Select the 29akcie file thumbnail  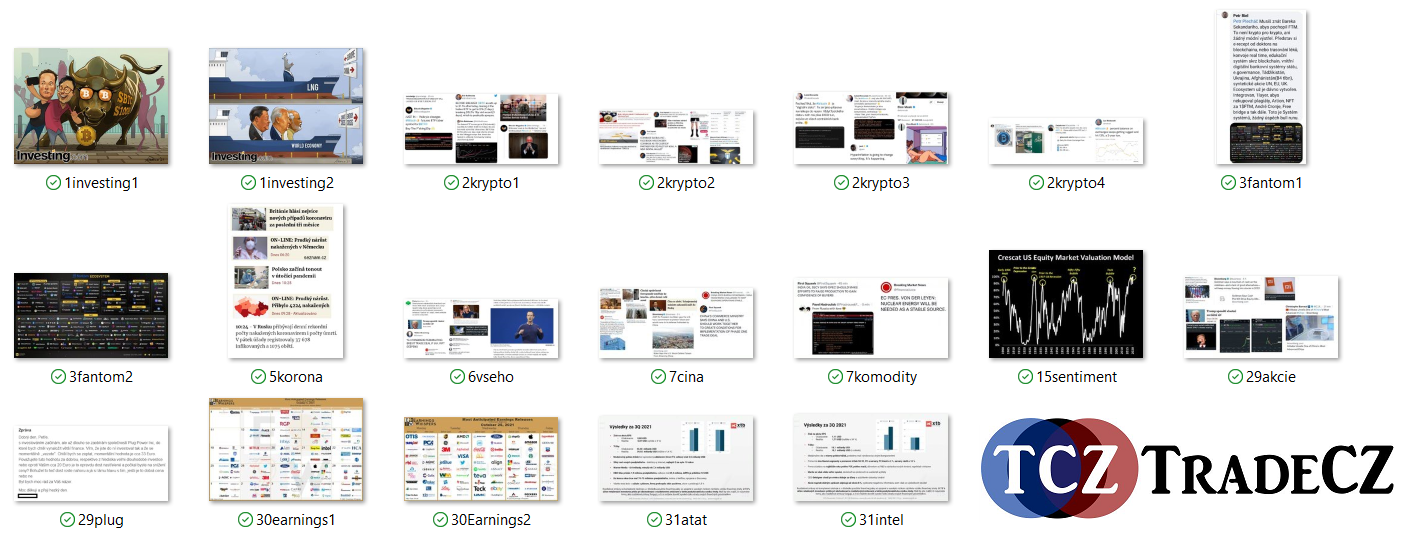click(x=1261, y=316)
